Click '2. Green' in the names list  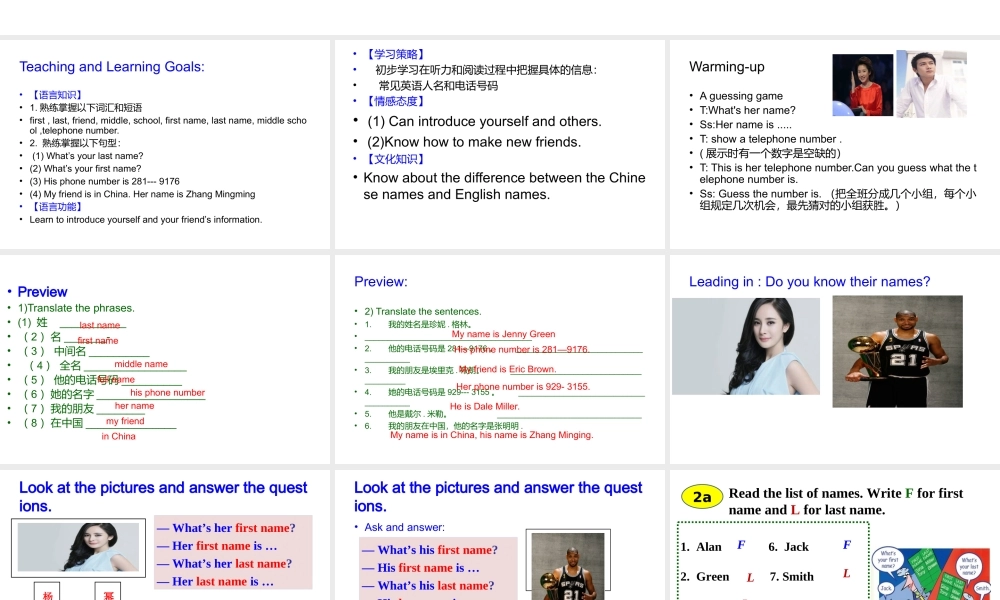pyautogui.click(x=705, y=576)
